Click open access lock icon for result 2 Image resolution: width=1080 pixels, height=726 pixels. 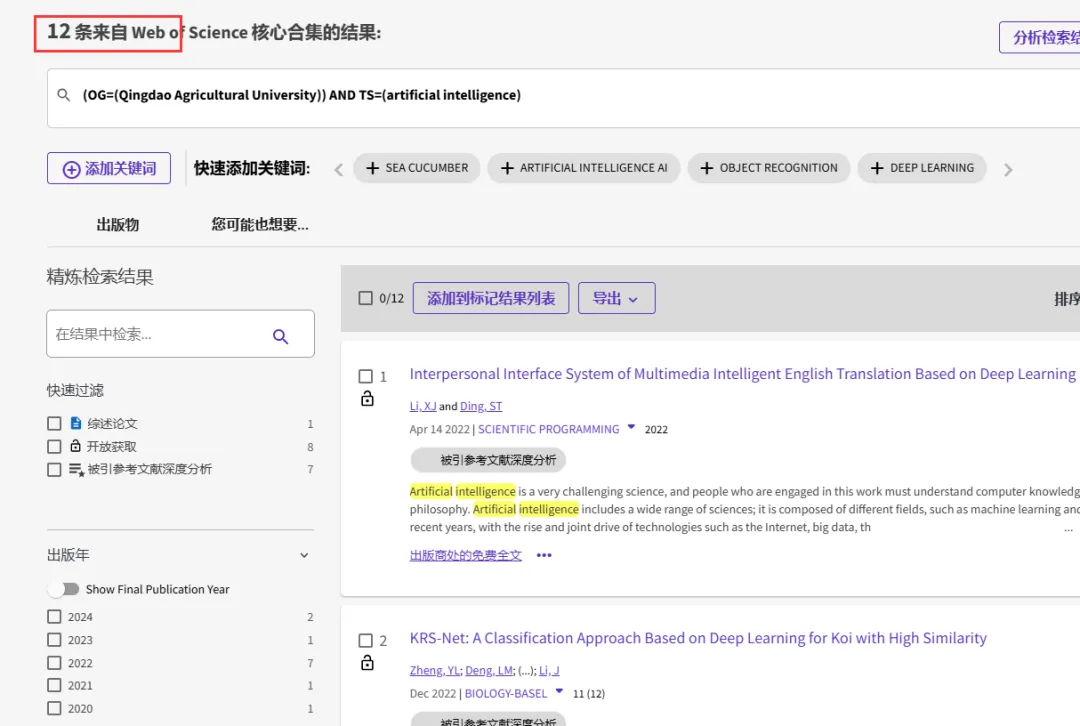[367, 663]
